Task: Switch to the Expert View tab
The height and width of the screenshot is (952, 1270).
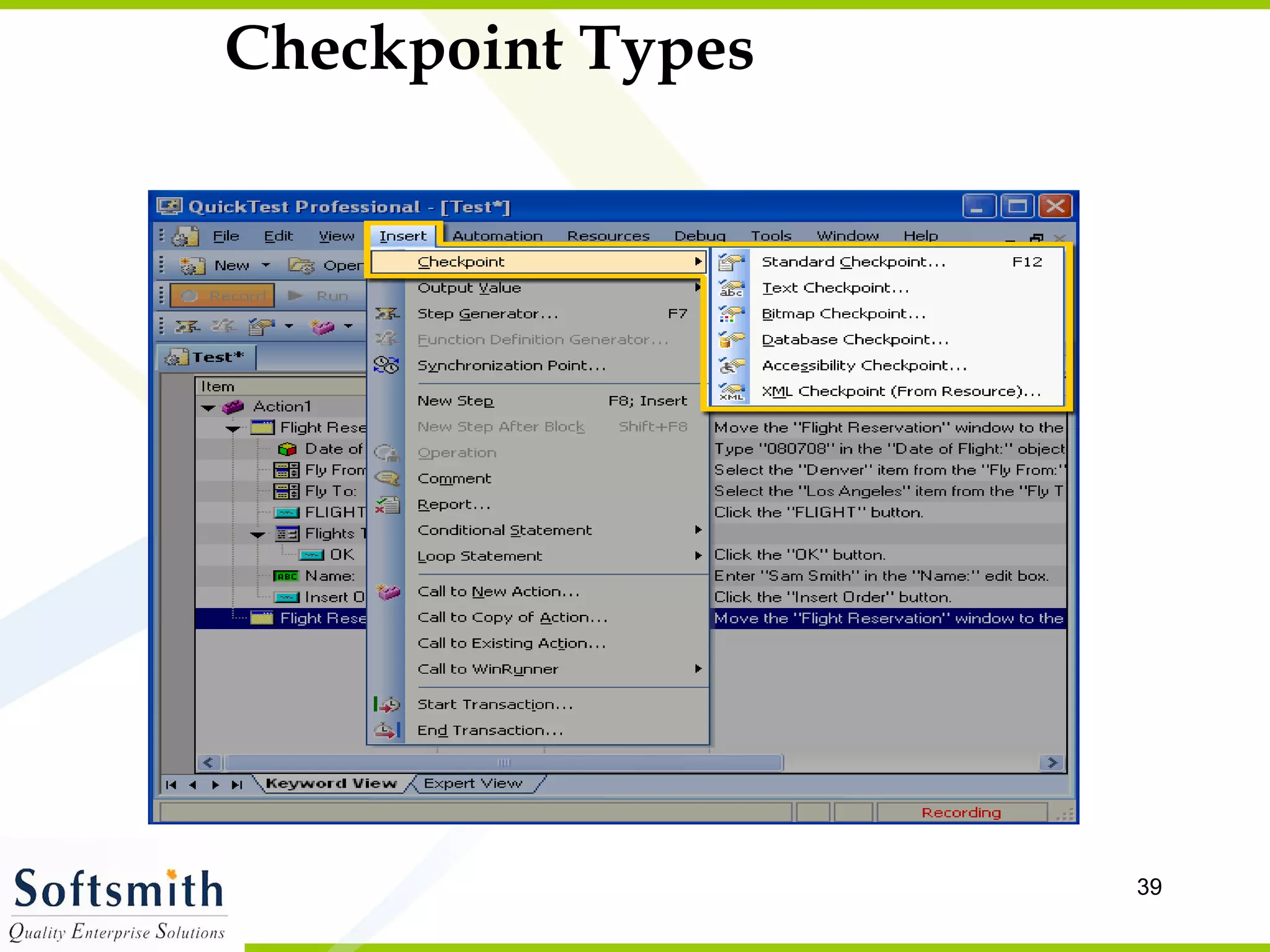Action: pos(473,783)
